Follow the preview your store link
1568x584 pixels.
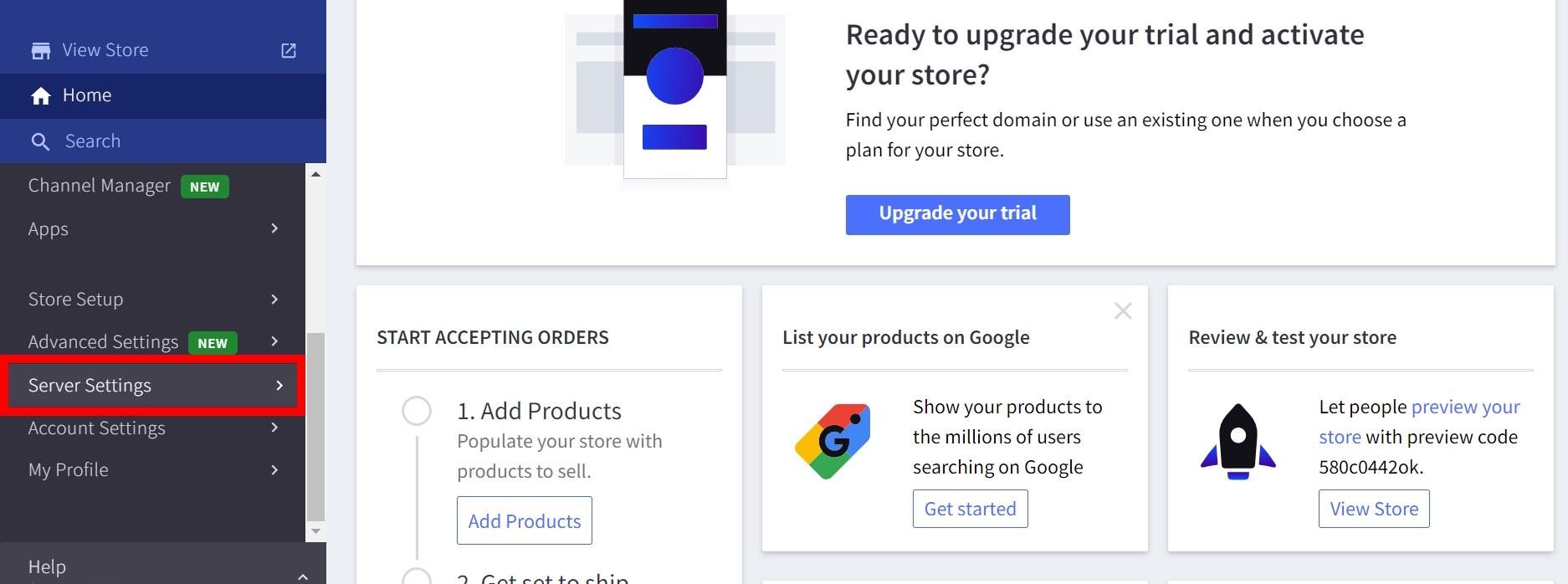(x=1465, y=407)
